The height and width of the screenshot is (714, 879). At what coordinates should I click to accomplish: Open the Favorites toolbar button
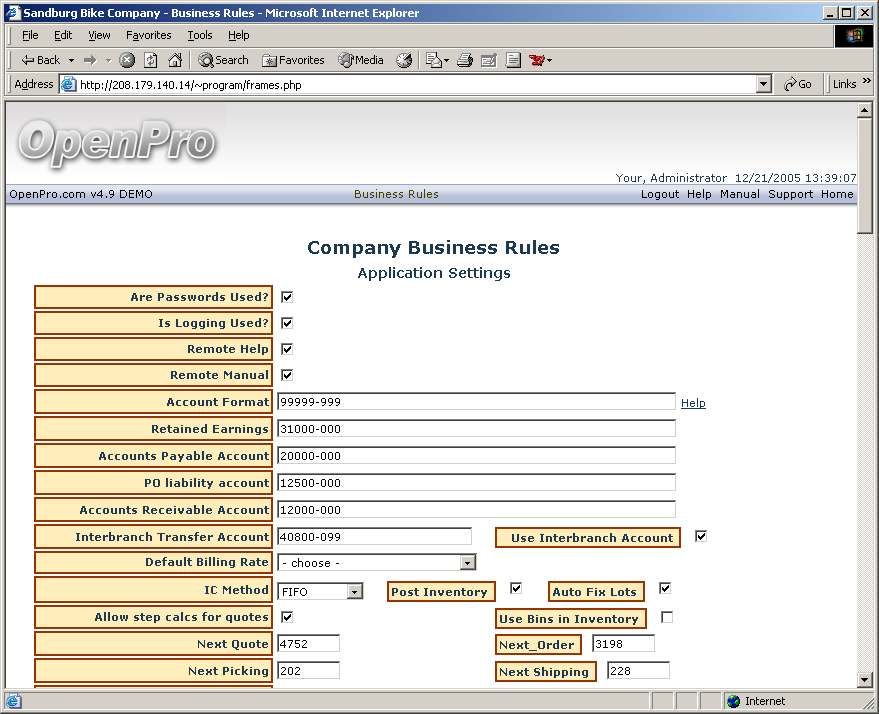click(293, 60)
